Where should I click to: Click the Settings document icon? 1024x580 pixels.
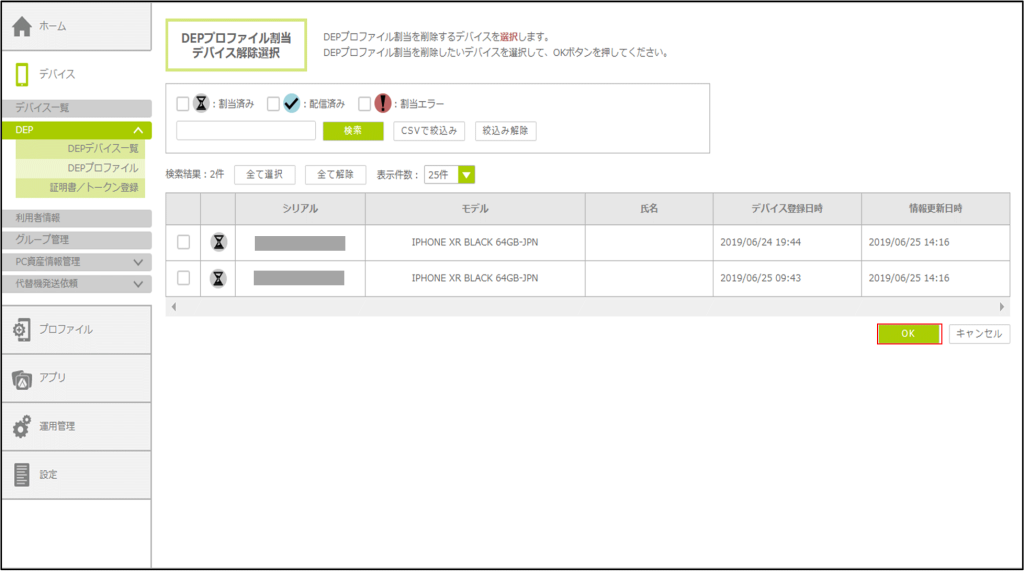click(22, 475)
